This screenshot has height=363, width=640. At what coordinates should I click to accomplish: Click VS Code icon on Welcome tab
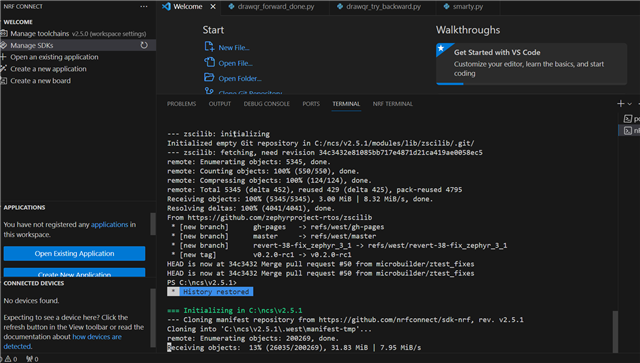(166, 7)
